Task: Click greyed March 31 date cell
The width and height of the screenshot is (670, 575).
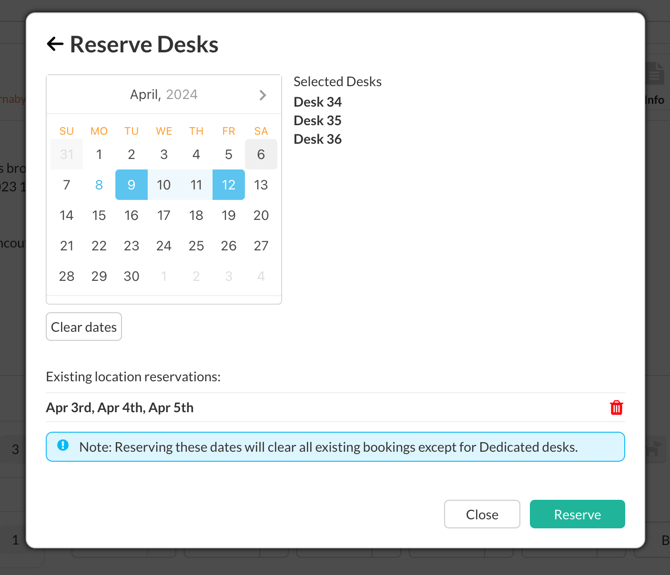Action: coord(67,154)
